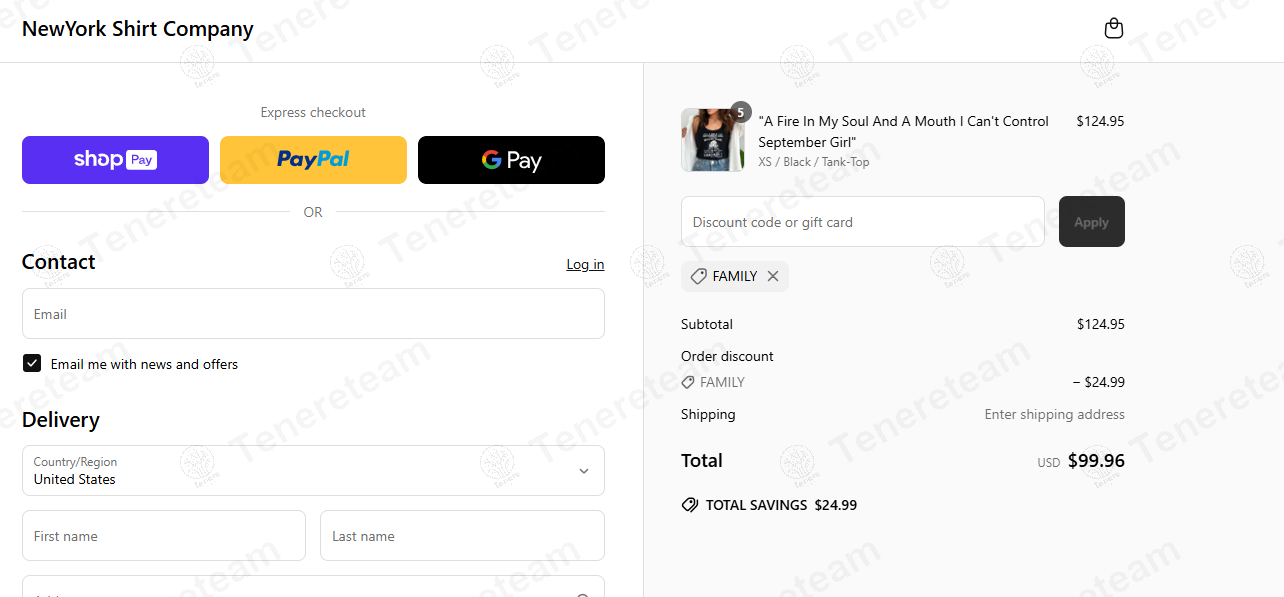Open the Log in link
1284x597 pixels.
coord(585,264)
